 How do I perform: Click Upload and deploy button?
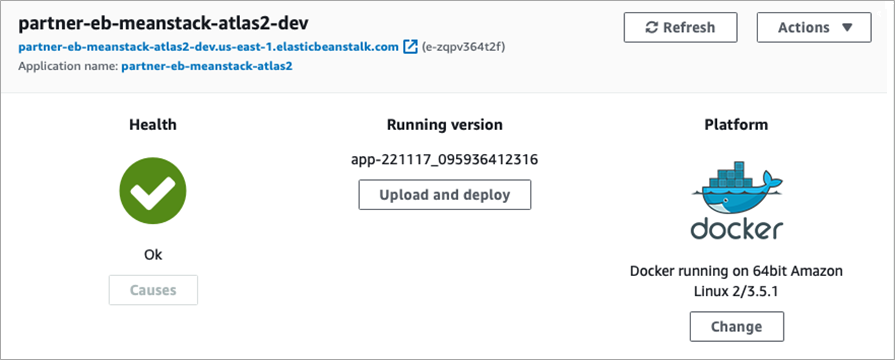coord(445,195)
